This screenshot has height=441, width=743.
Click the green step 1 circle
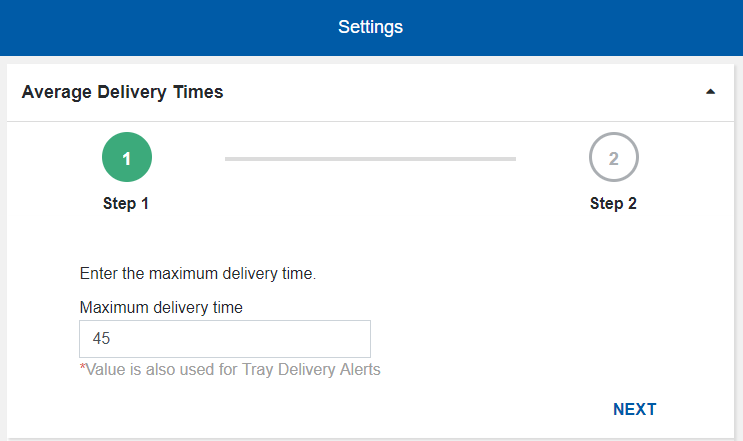pyautogui.click(x=126, y=158)
